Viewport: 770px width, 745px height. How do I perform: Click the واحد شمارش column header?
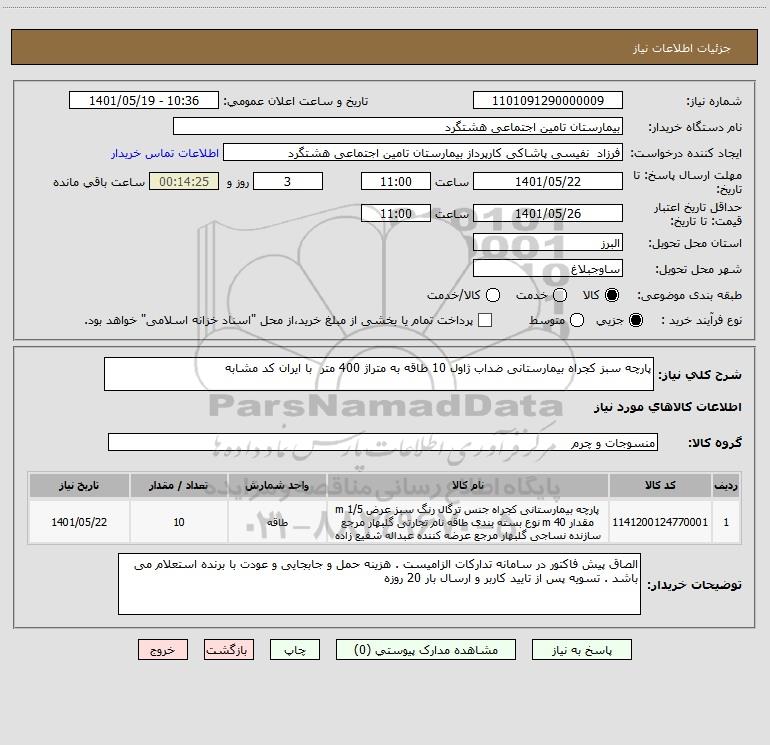point(277,486)
